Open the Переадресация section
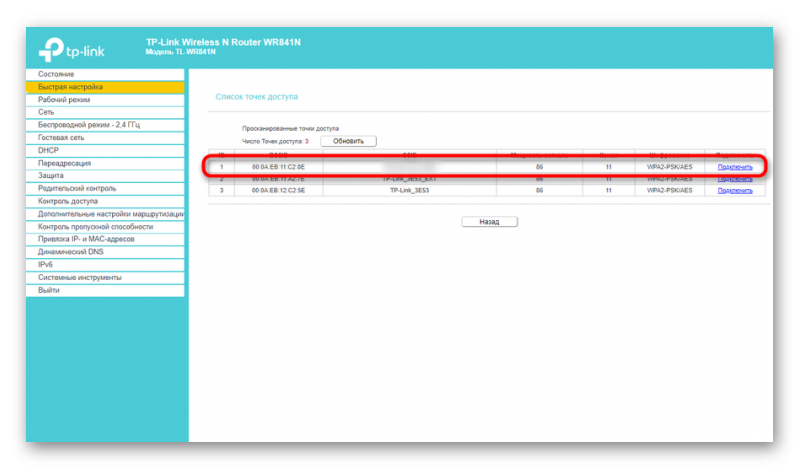This screenshot has width=800, height=469. (105, 163)
